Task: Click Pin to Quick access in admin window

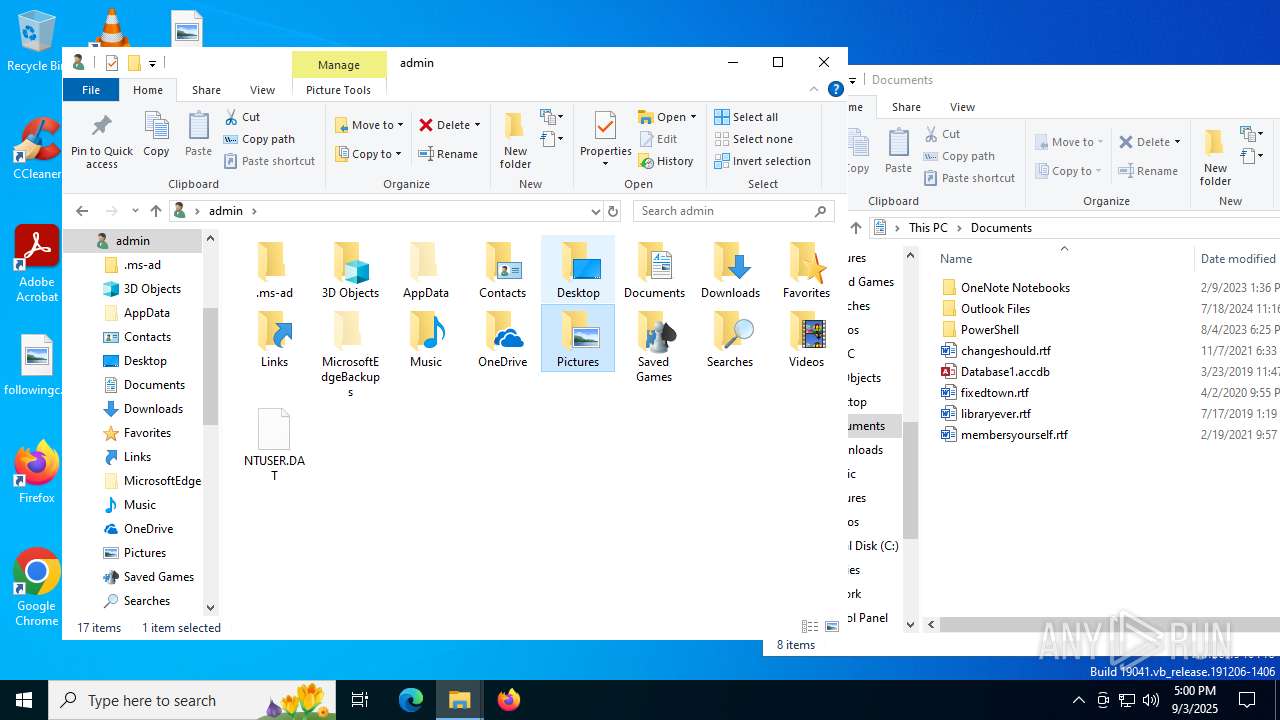Action: click(x=102, y=140)
